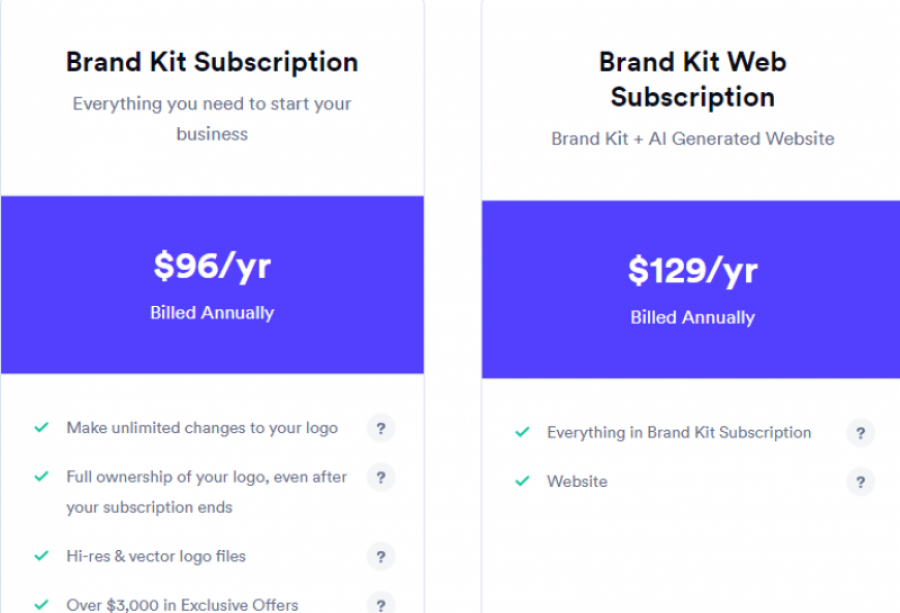
Task: Click the Brand Kit + AI Generated Website subtitle
Action: pos(691,139)
